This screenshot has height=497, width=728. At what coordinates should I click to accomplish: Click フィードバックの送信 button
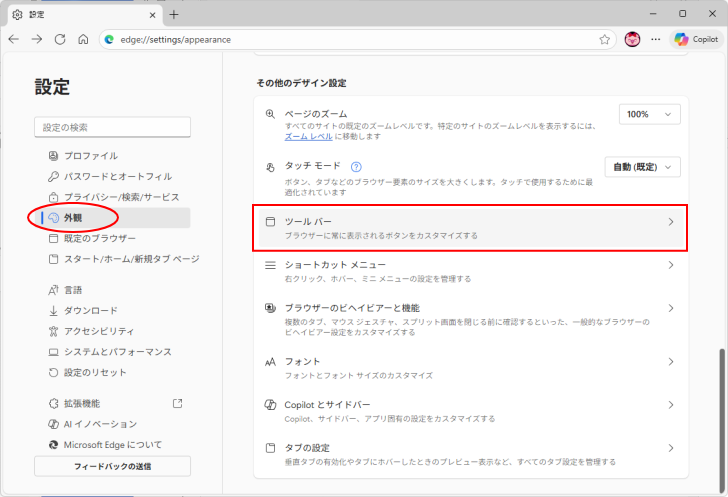click(x=112, y=466)
